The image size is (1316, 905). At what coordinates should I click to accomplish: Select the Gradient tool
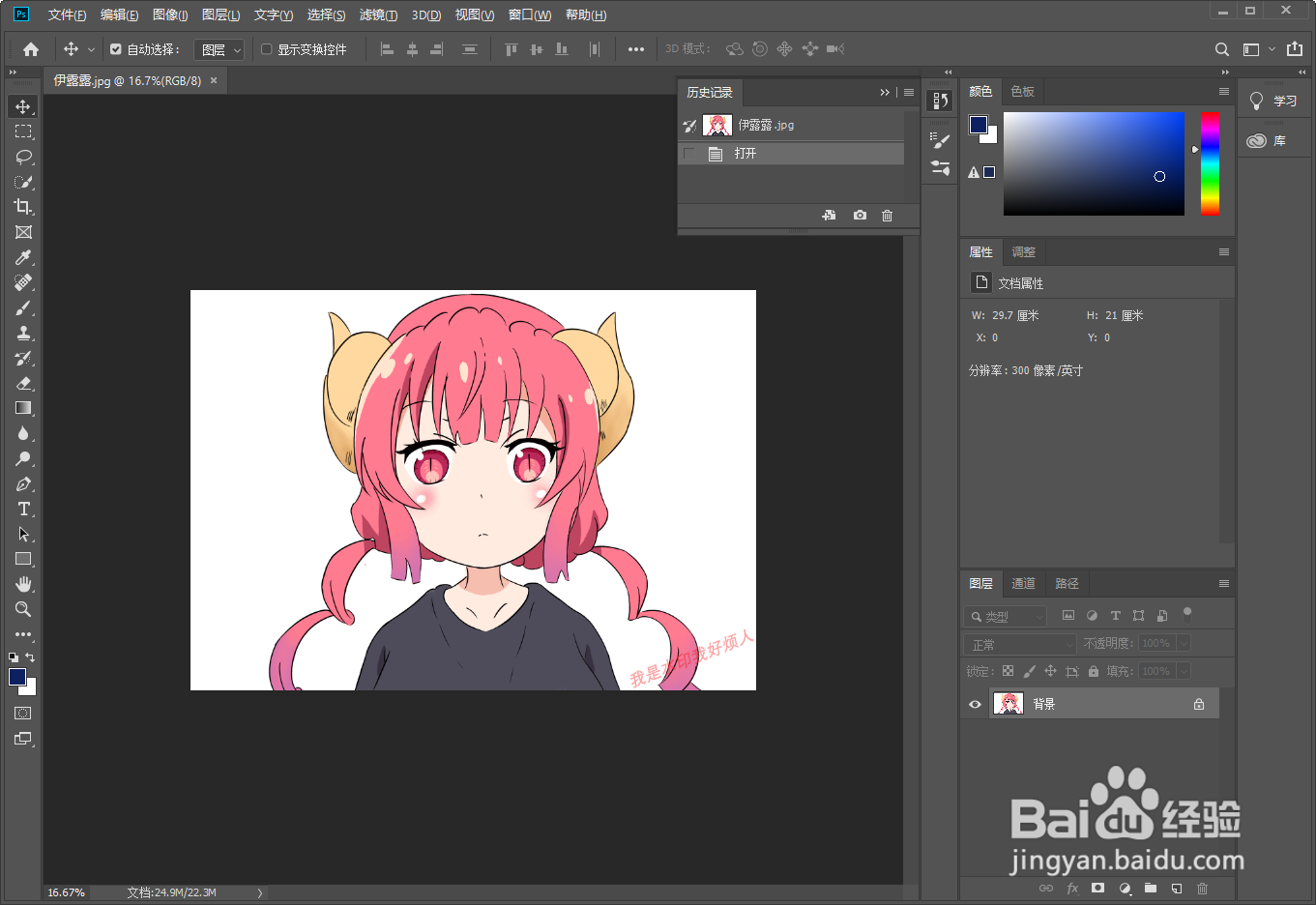(x=23, y=408)
